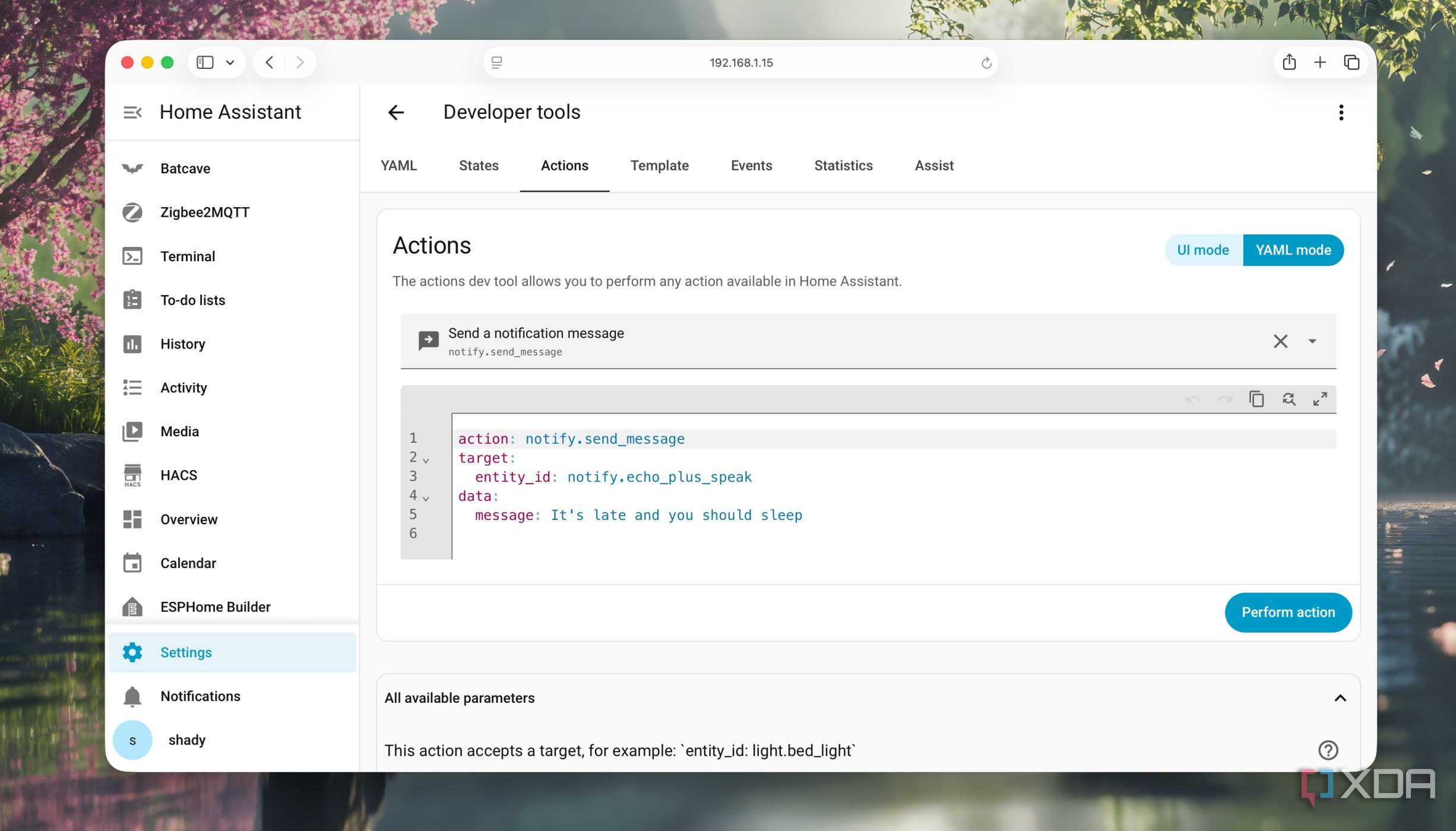Reload the page in Safari
1456x831 pixels.
pyautogui.click(x=986, y=62)
